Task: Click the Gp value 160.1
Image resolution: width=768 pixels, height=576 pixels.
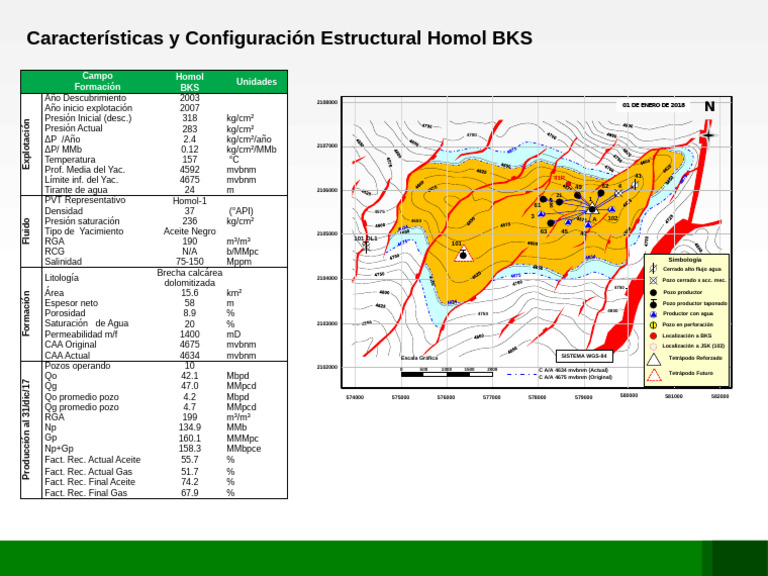Action: (x=190, y=438)
